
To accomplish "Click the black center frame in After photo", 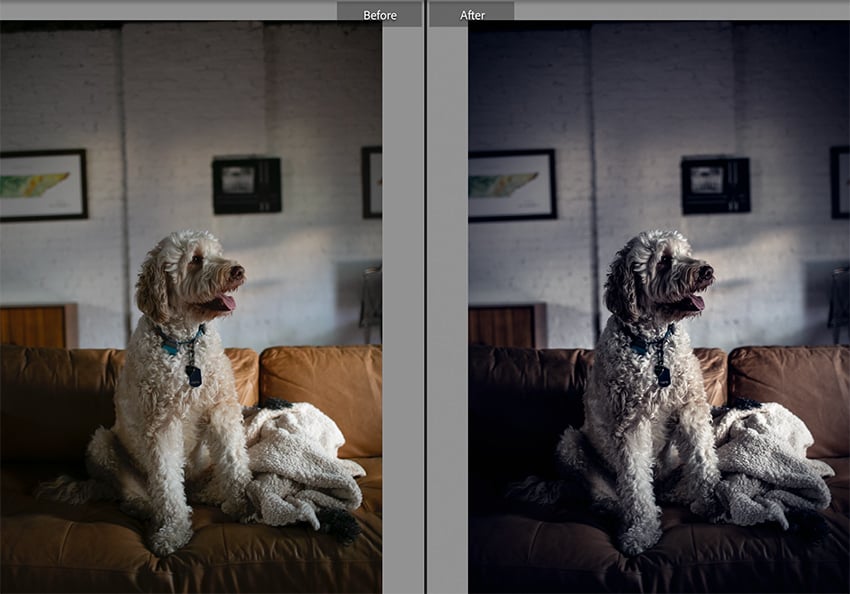I will (716, 185).
